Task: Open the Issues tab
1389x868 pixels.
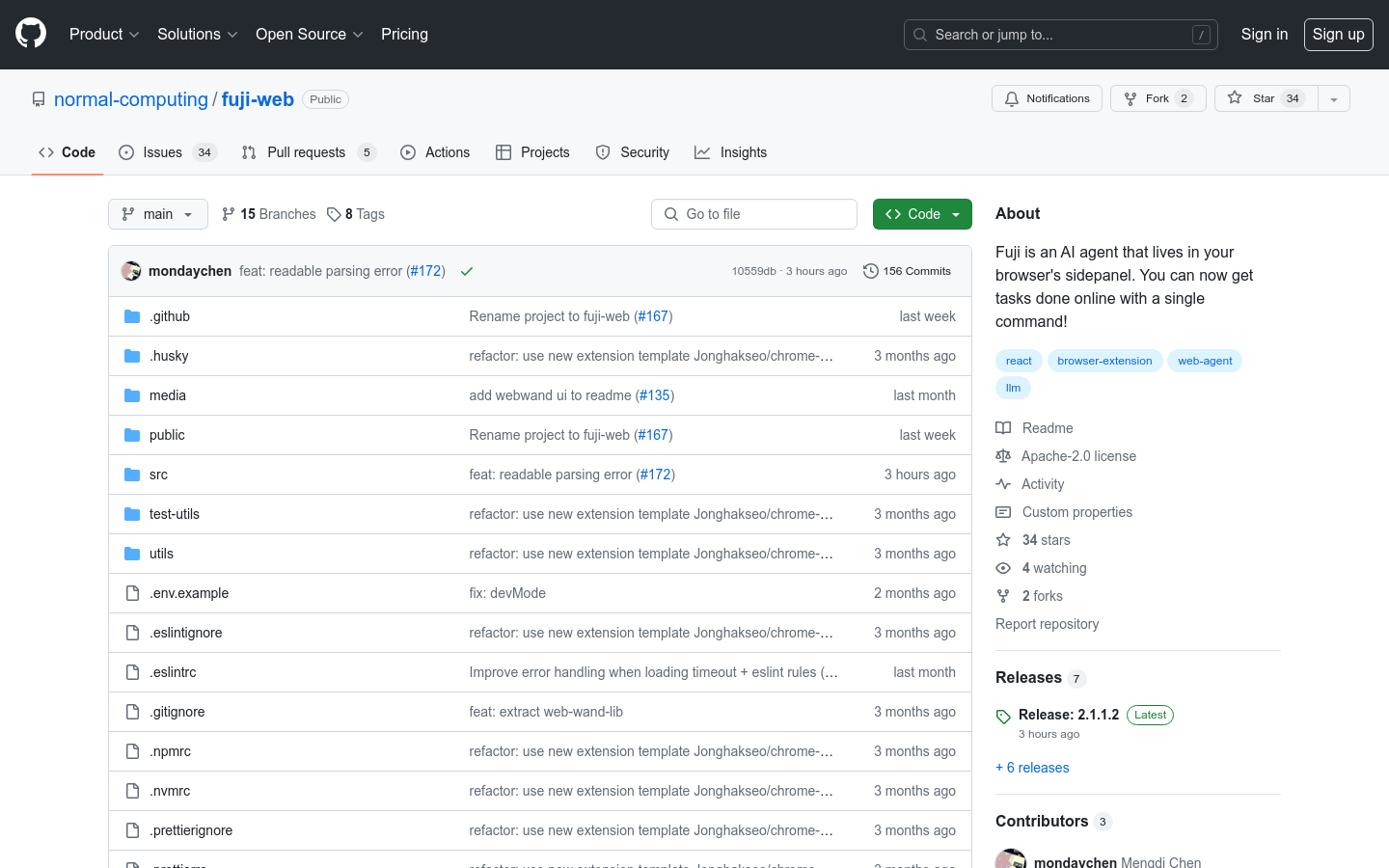Action: (168, 152)
